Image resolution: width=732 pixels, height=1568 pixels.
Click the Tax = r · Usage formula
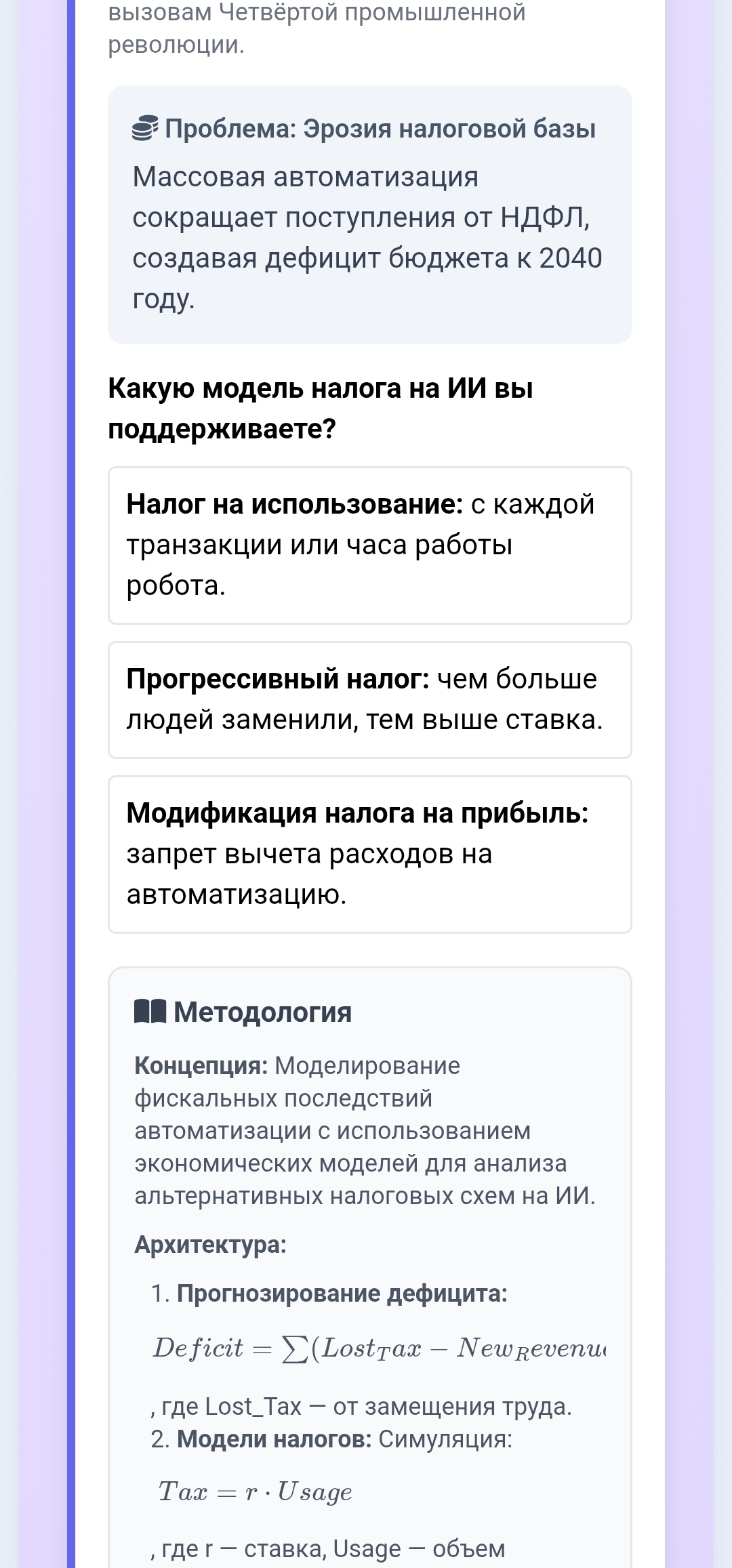(256, 1492)
